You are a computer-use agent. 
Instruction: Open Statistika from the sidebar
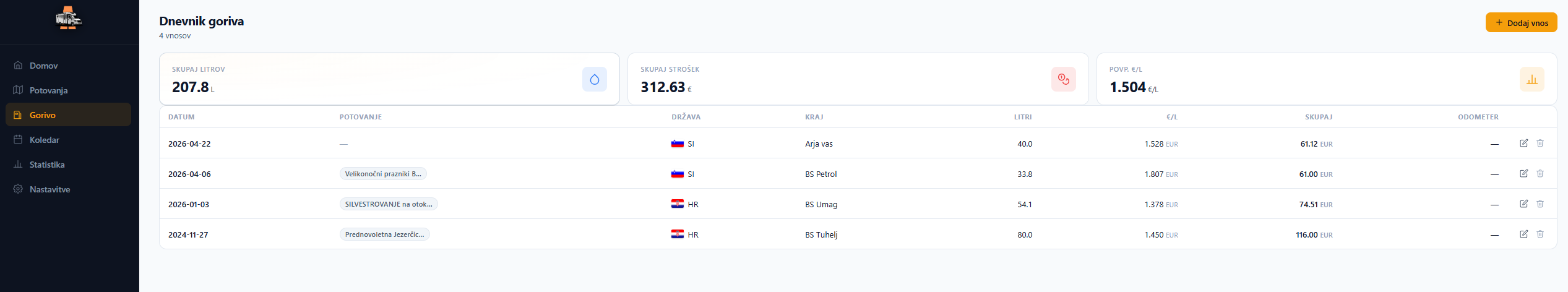(47, 165)
